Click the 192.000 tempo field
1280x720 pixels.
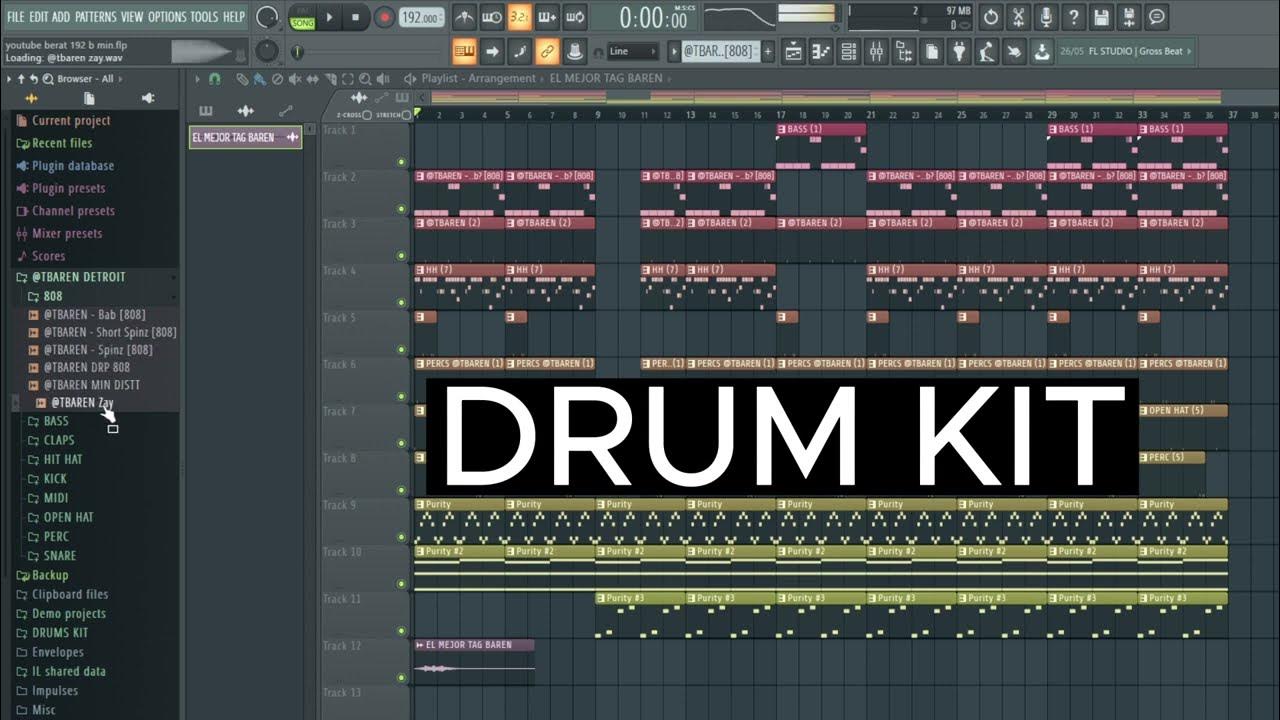(x=421, y=18)
